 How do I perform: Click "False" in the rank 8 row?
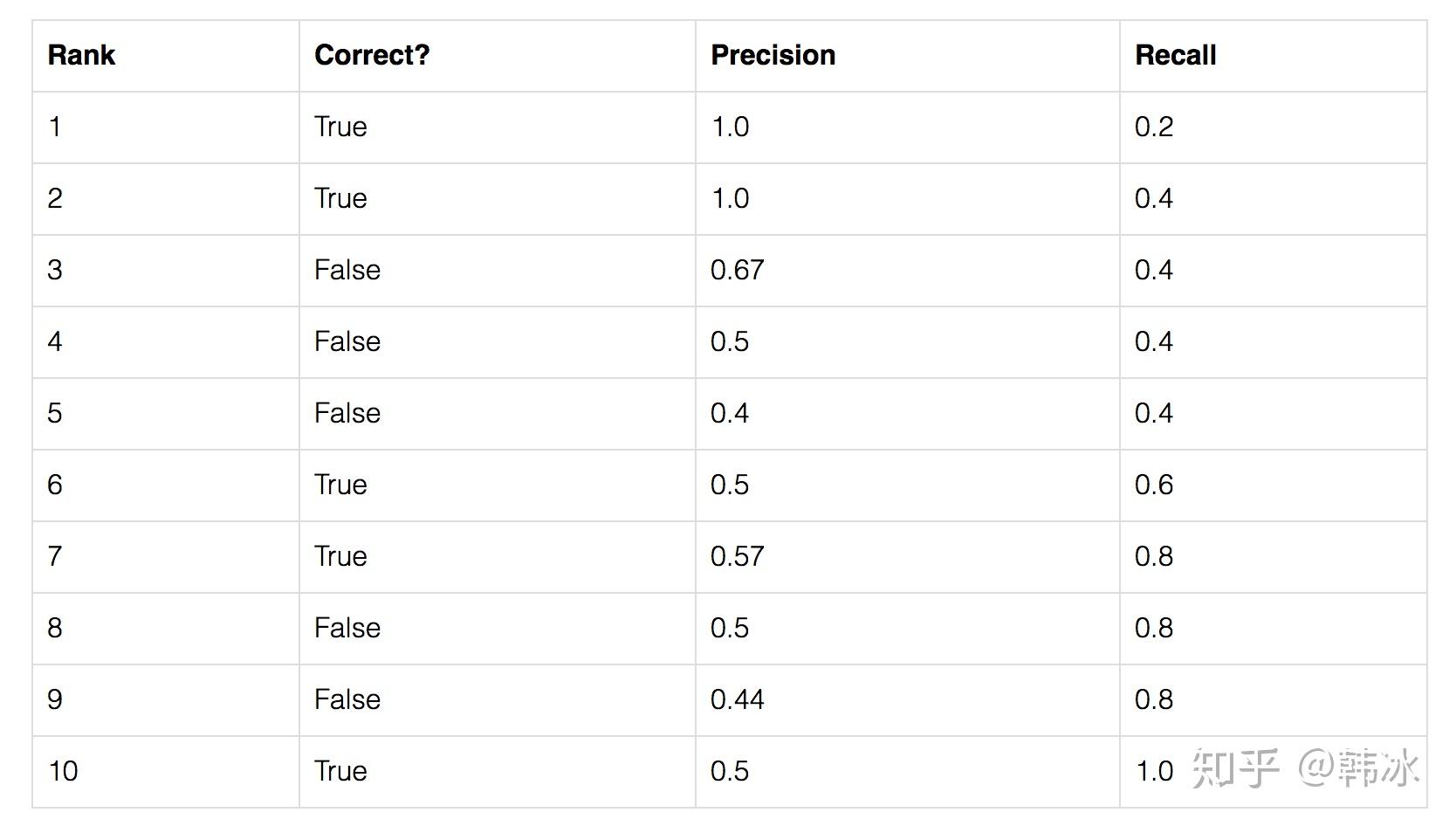pyautogui.click(x=347, y=628)
